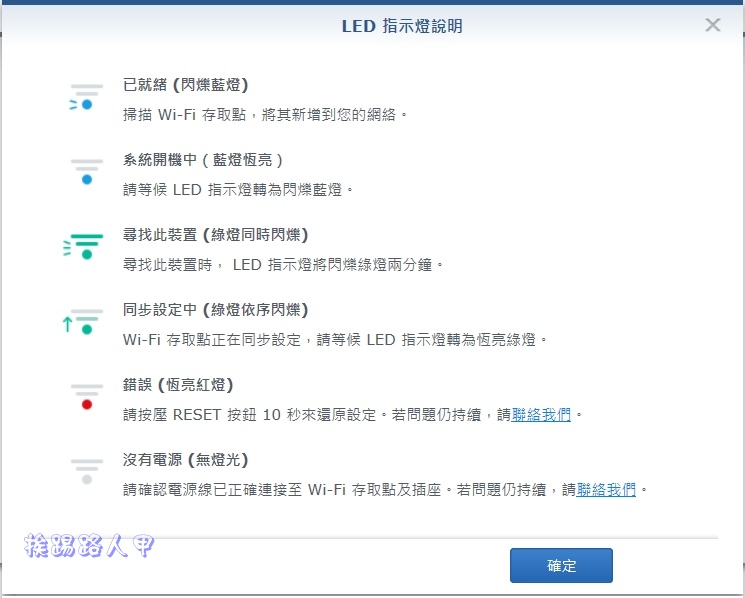
Task: Open 聯絡我們 link in the error section
Action: click(x=541, y=415)
